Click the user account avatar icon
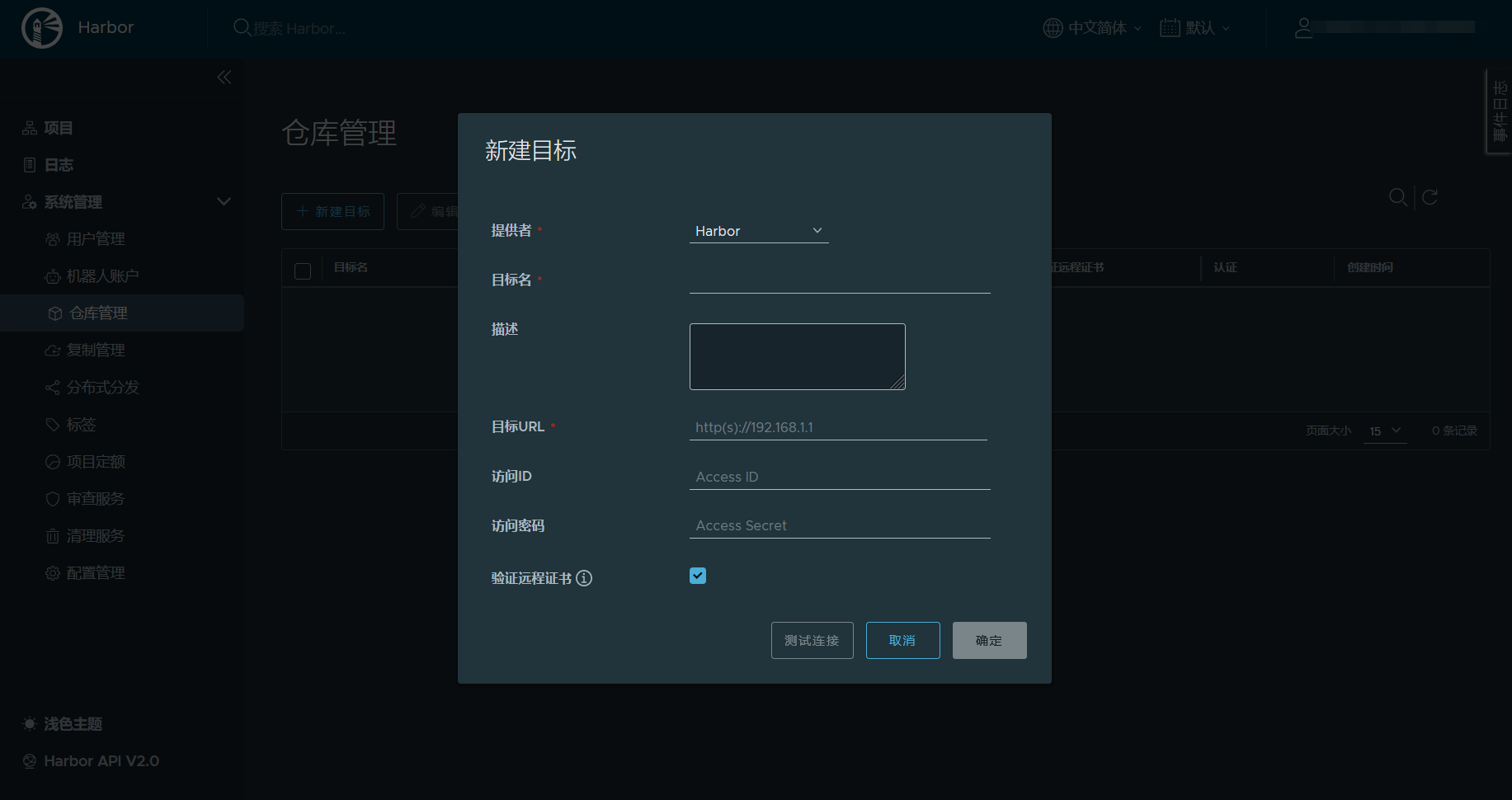Viewport: 1512px width, 800px height. [x=1303, y=27]
